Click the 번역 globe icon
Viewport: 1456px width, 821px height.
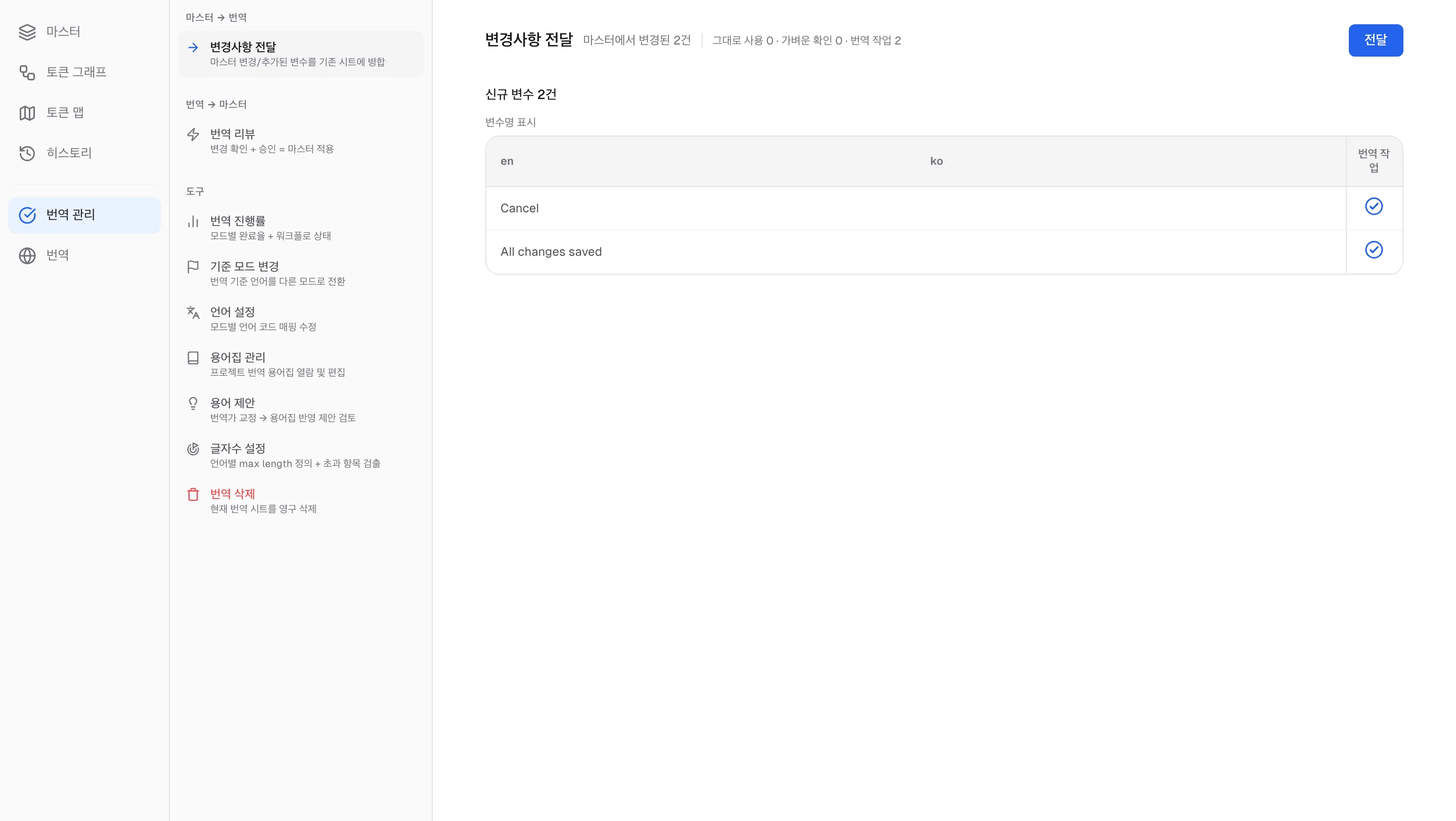27,255
